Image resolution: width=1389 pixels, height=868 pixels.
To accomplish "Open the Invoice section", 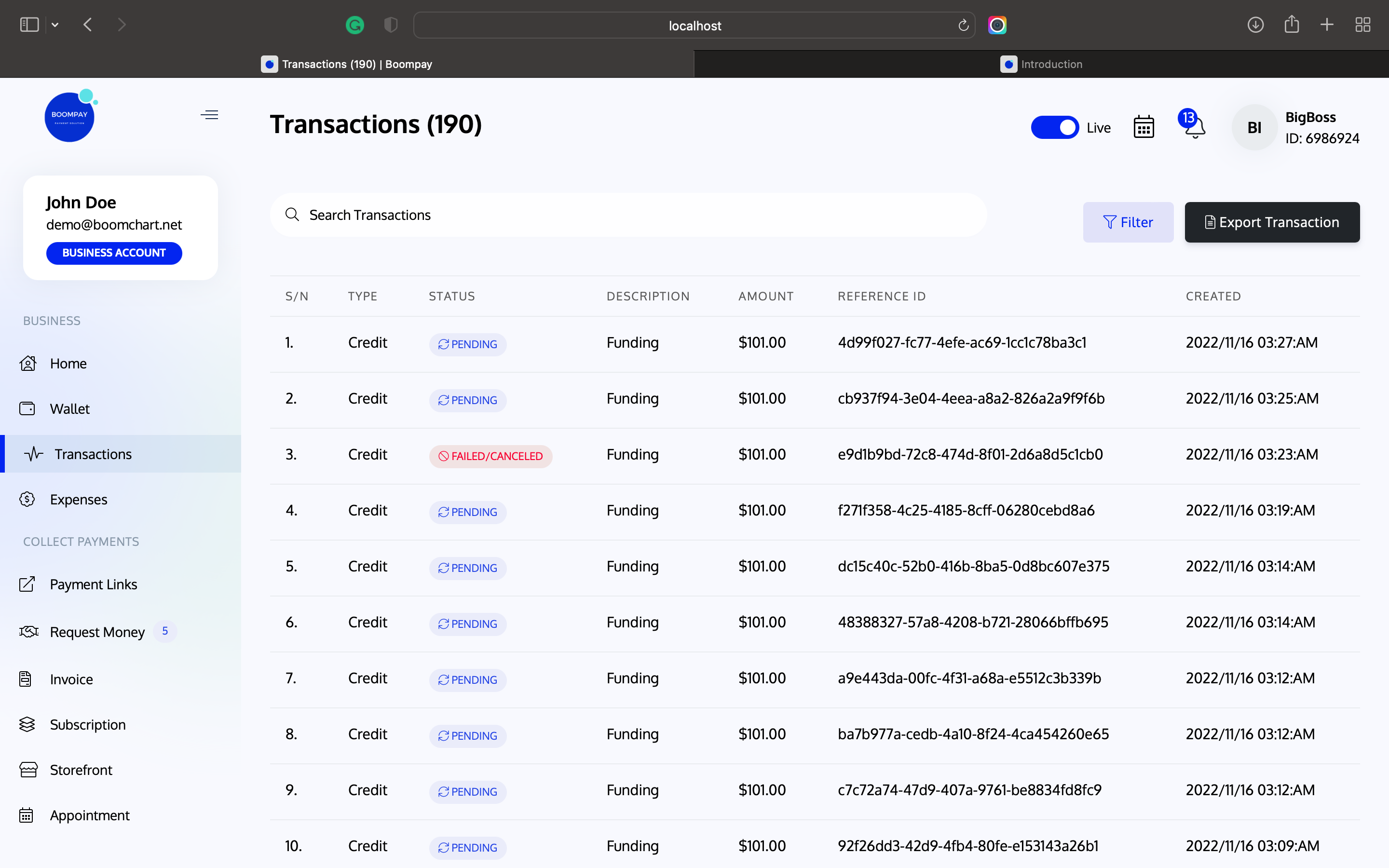I will [x=70, y=678].
